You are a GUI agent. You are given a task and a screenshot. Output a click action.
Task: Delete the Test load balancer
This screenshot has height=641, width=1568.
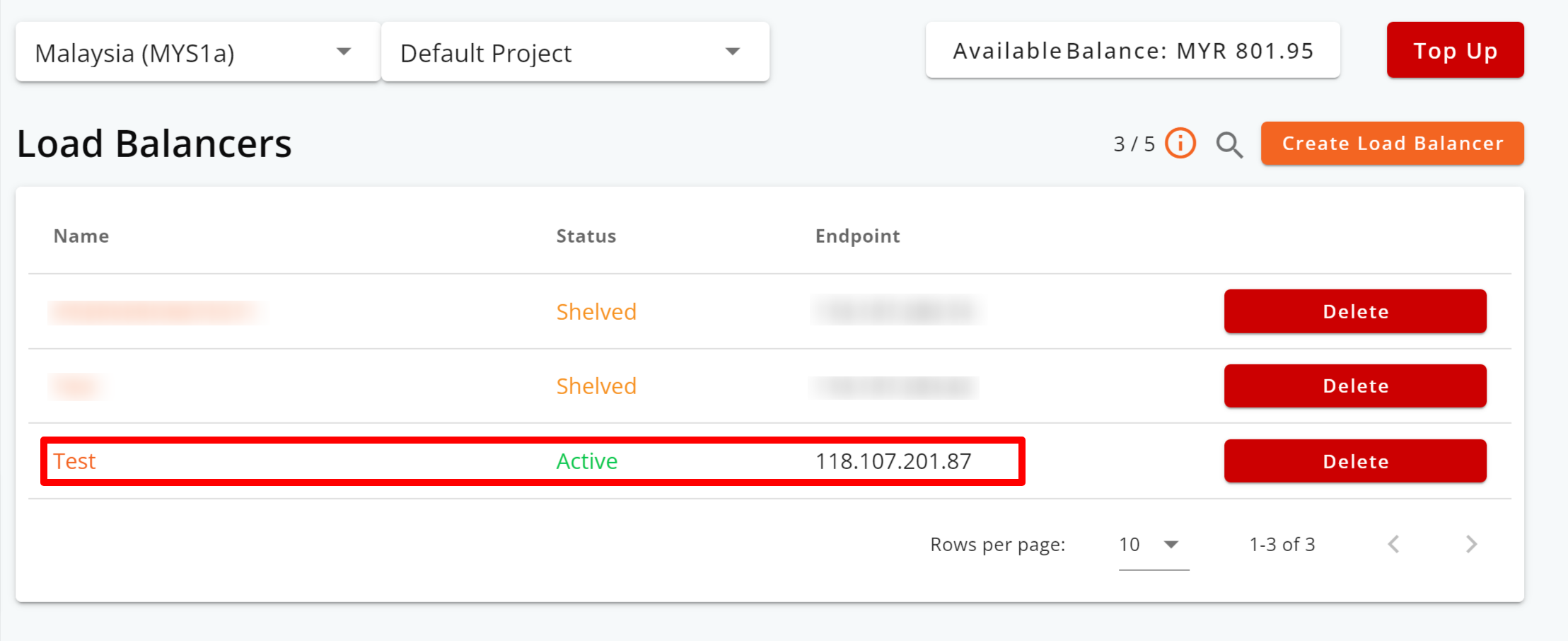(1355, 461)
